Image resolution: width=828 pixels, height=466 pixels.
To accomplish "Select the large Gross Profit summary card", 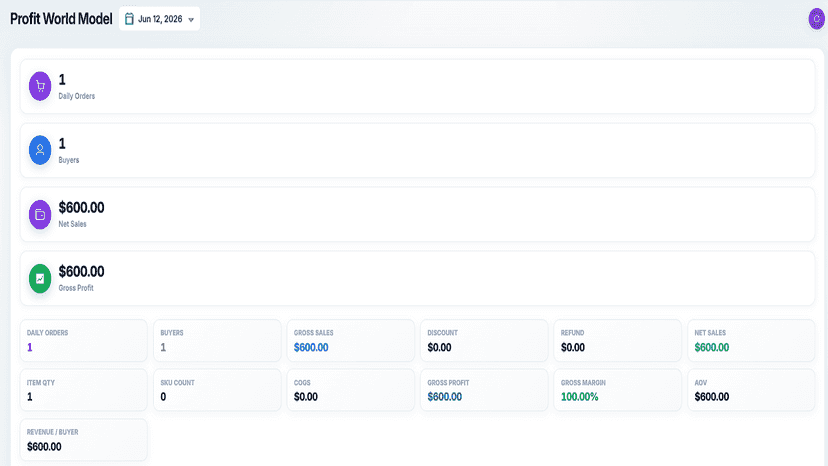I will [417, 278].
